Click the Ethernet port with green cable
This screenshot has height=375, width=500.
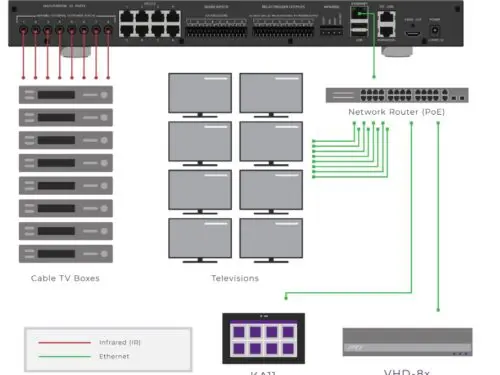[x=359, y=14]
